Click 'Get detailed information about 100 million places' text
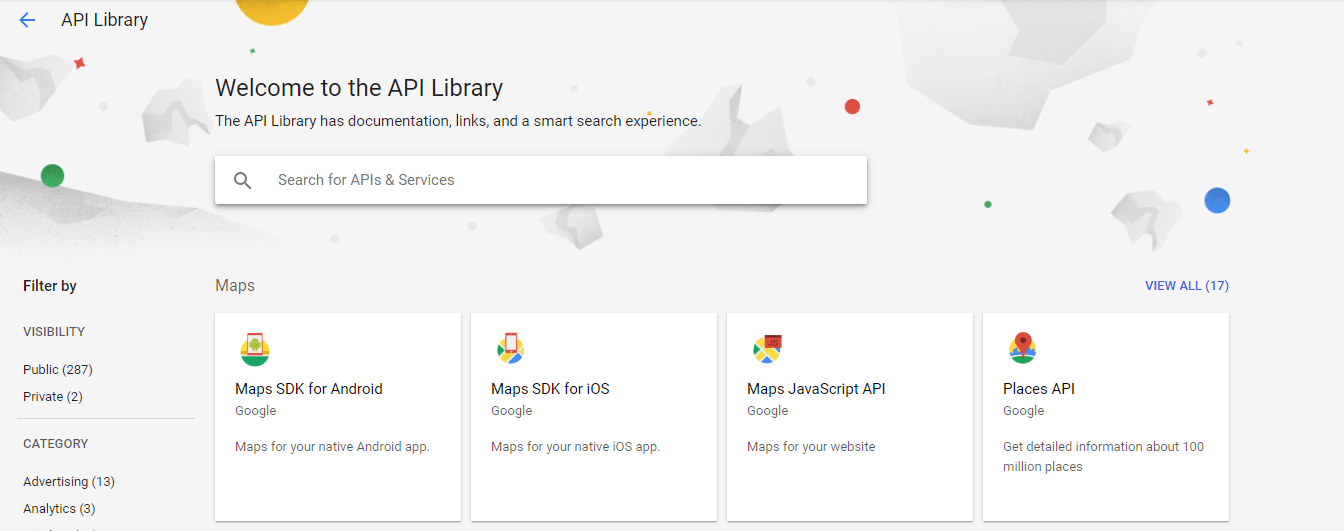Image resolution: width=1344 pixels, height=531 pixels. (x=1103, y=456)
